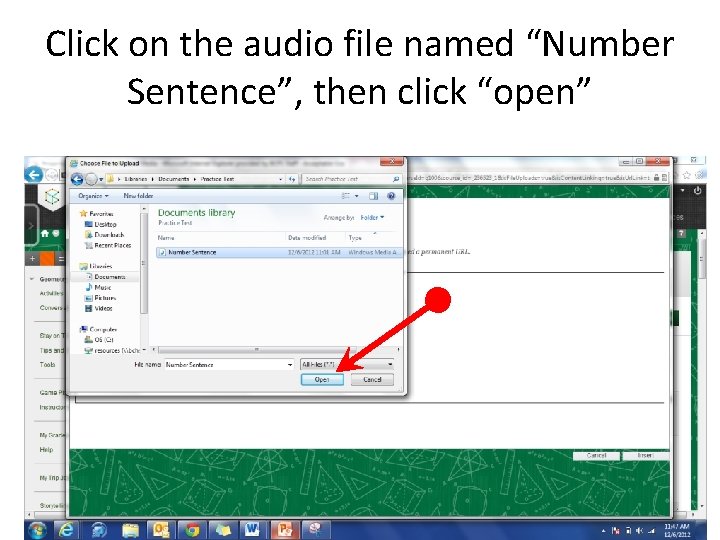Click the power icon in page header
Image resolution: width=720 pixels, height=540 pixels.
(698, 191)
